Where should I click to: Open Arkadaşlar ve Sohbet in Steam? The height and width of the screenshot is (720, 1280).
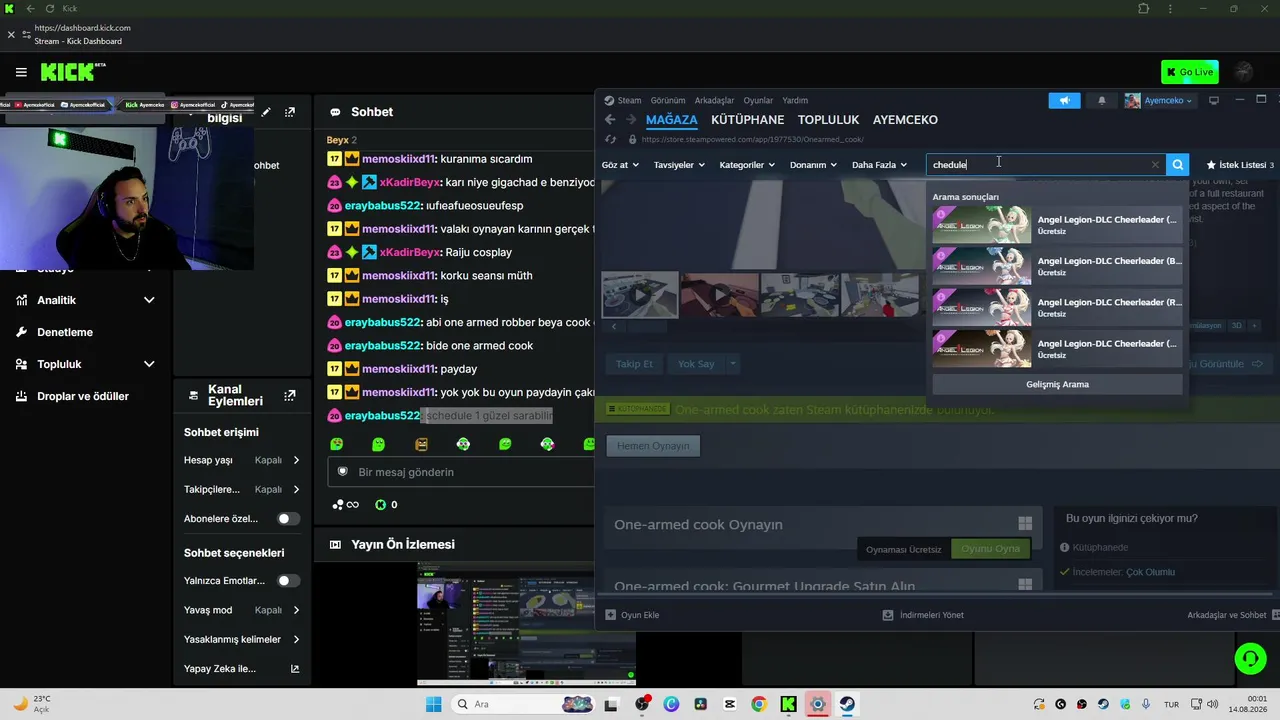coord(1233,615)
